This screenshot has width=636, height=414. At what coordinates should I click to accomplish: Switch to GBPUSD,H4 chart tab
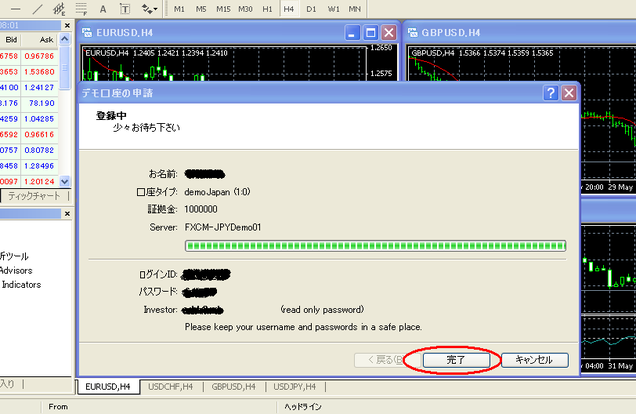(x=234, y=387)
